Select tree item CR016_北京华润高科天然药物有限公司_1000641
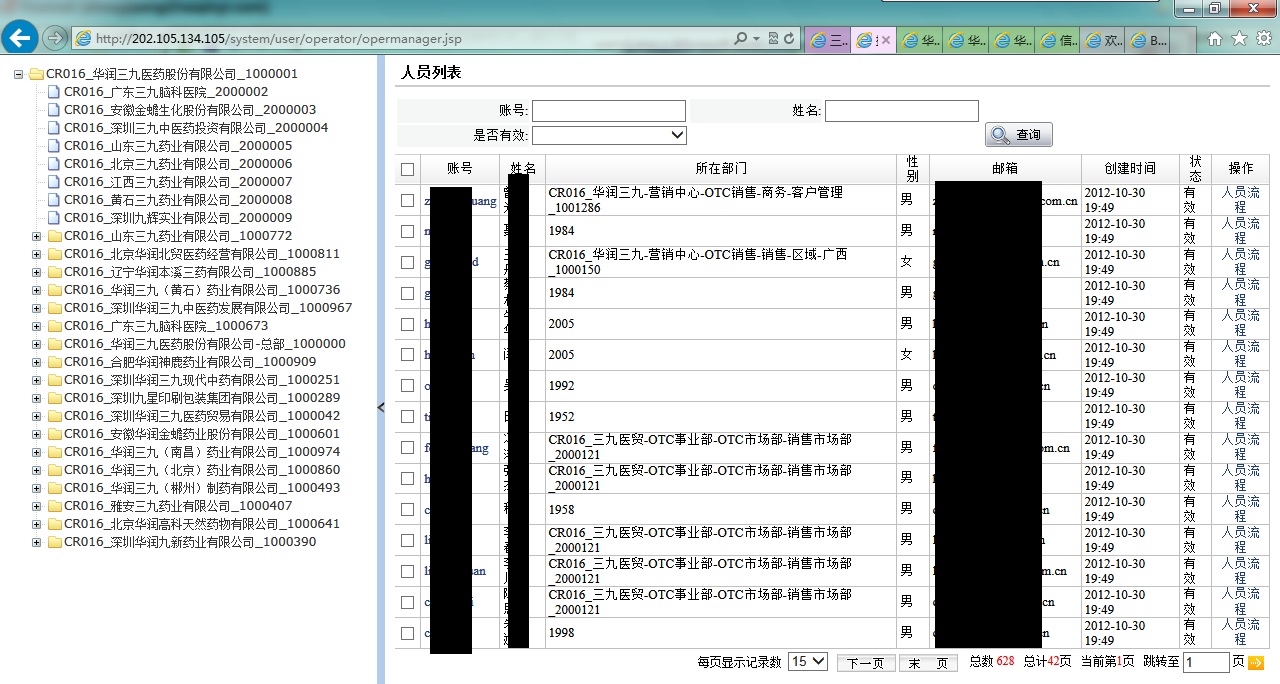Screen dimensions: 1280x684 [202, 524]
